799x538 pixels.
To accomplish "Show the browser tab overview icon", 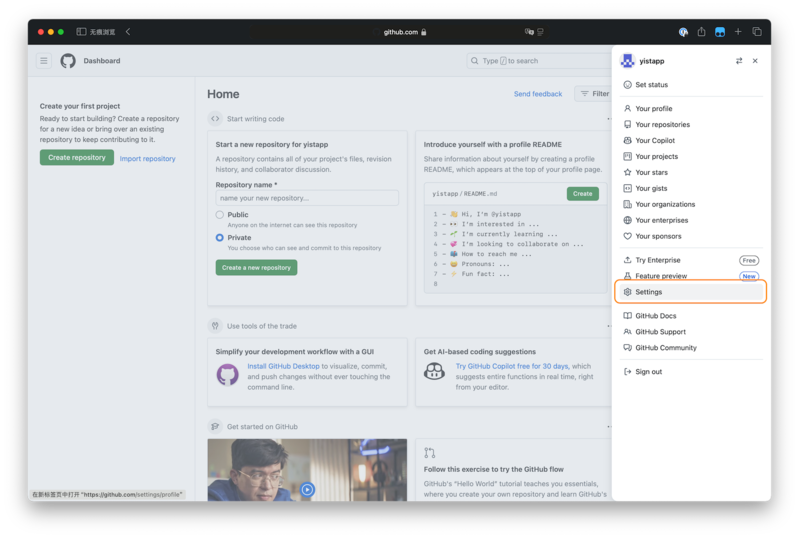I will point(757,32).
